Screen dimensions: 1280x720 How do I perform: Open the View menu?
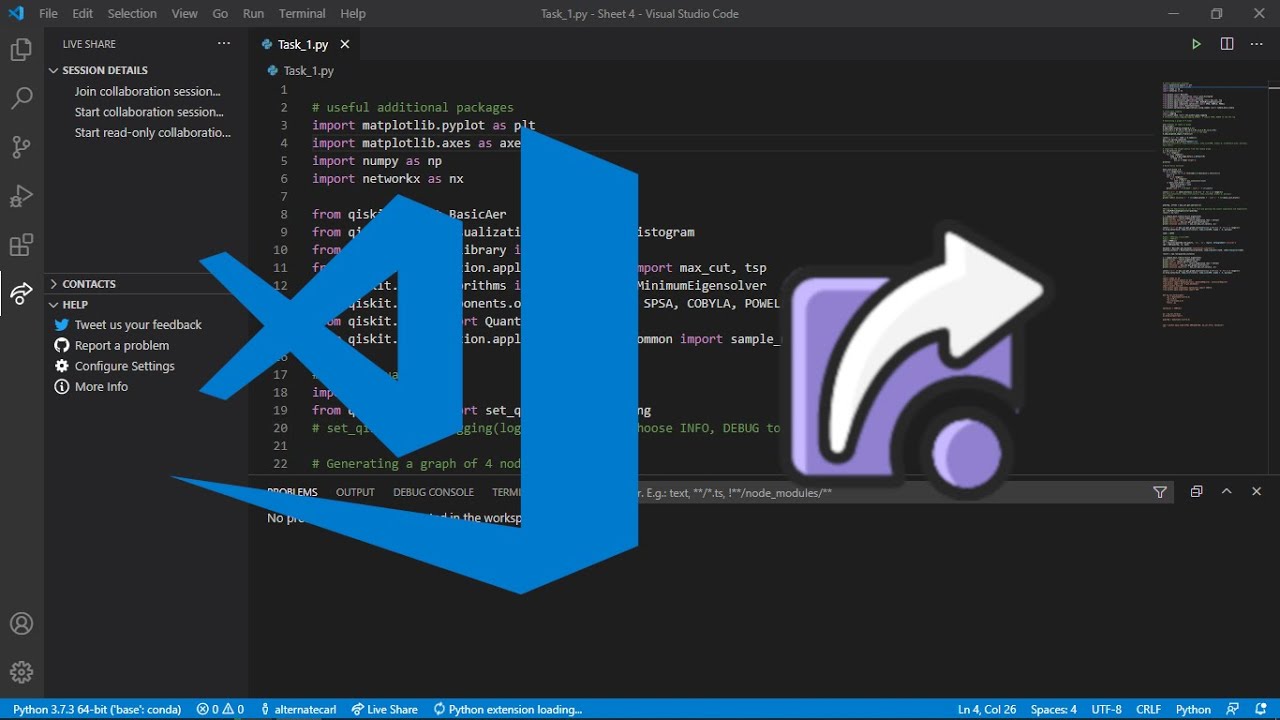(184, 13)
